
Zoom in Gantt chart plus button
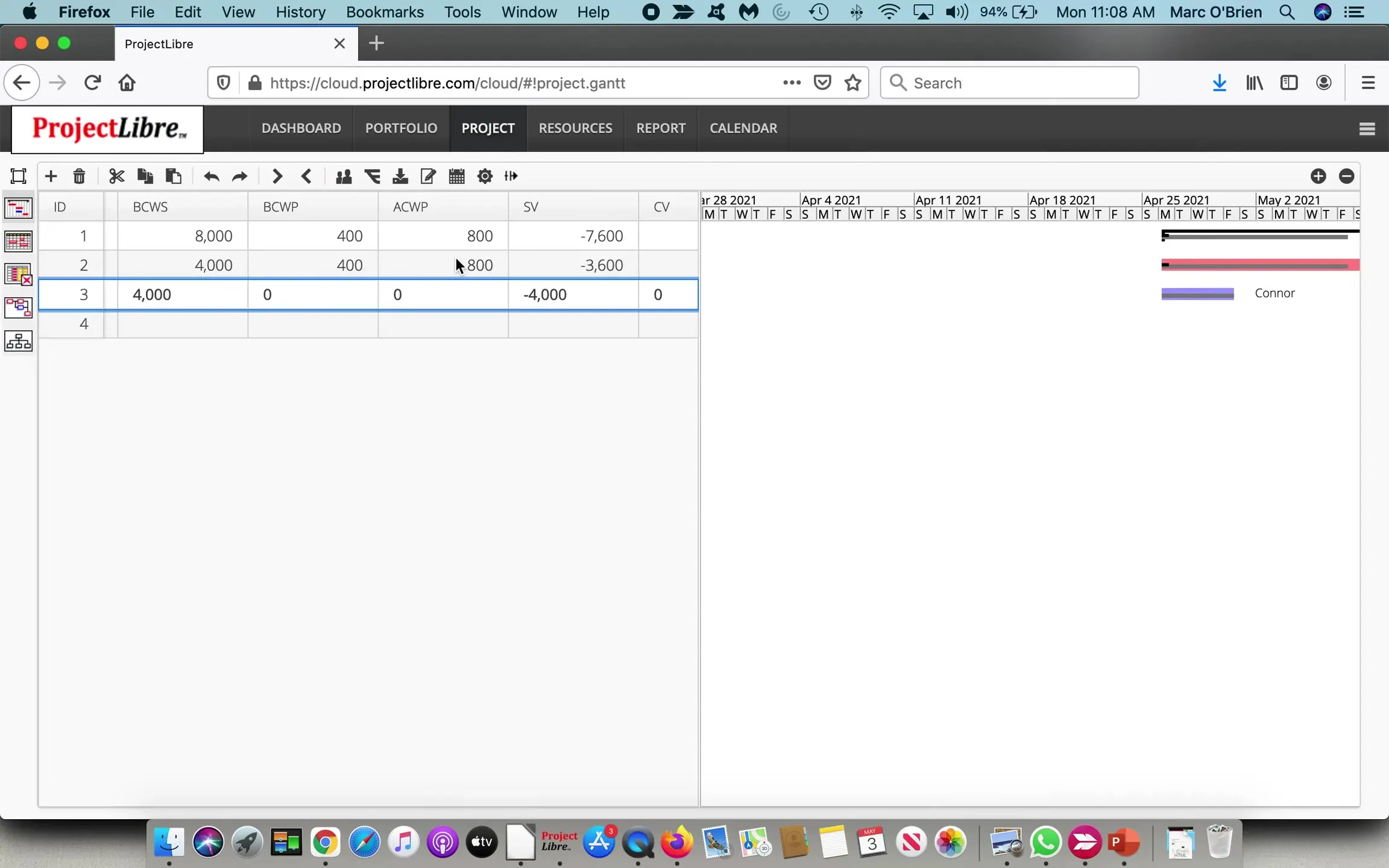coord(1318,176)
